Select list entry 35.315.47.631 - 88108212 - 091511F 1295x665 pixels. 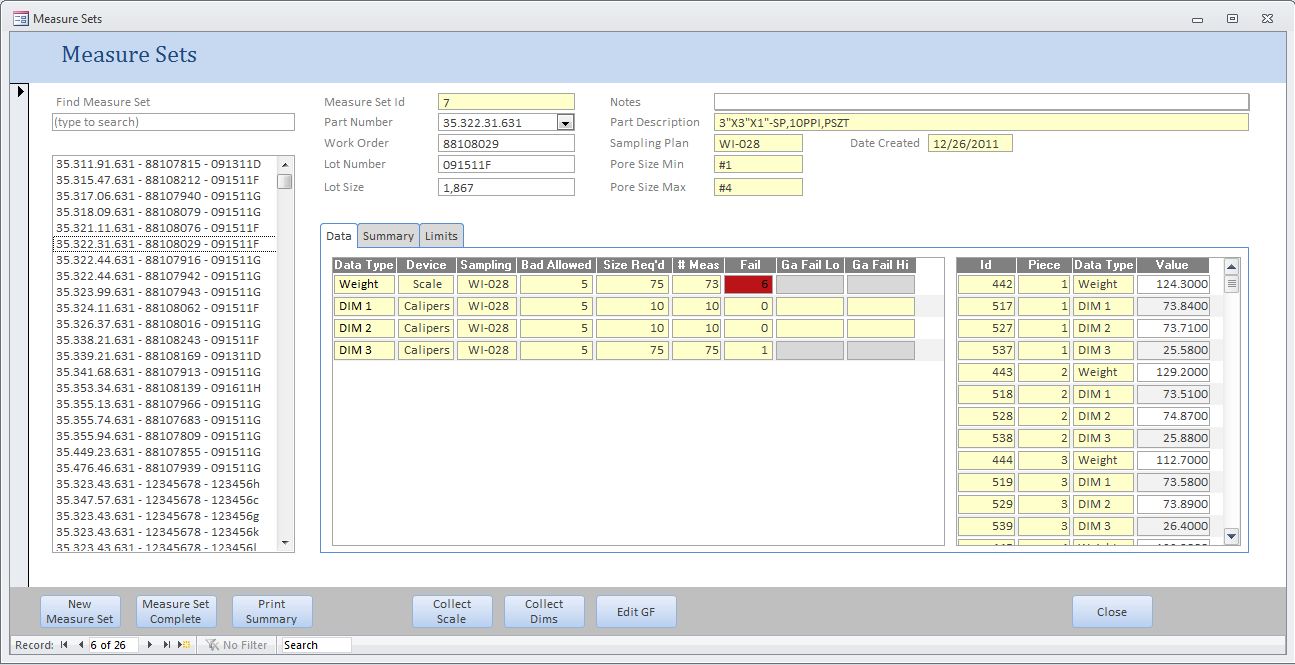tap(165, 180)
